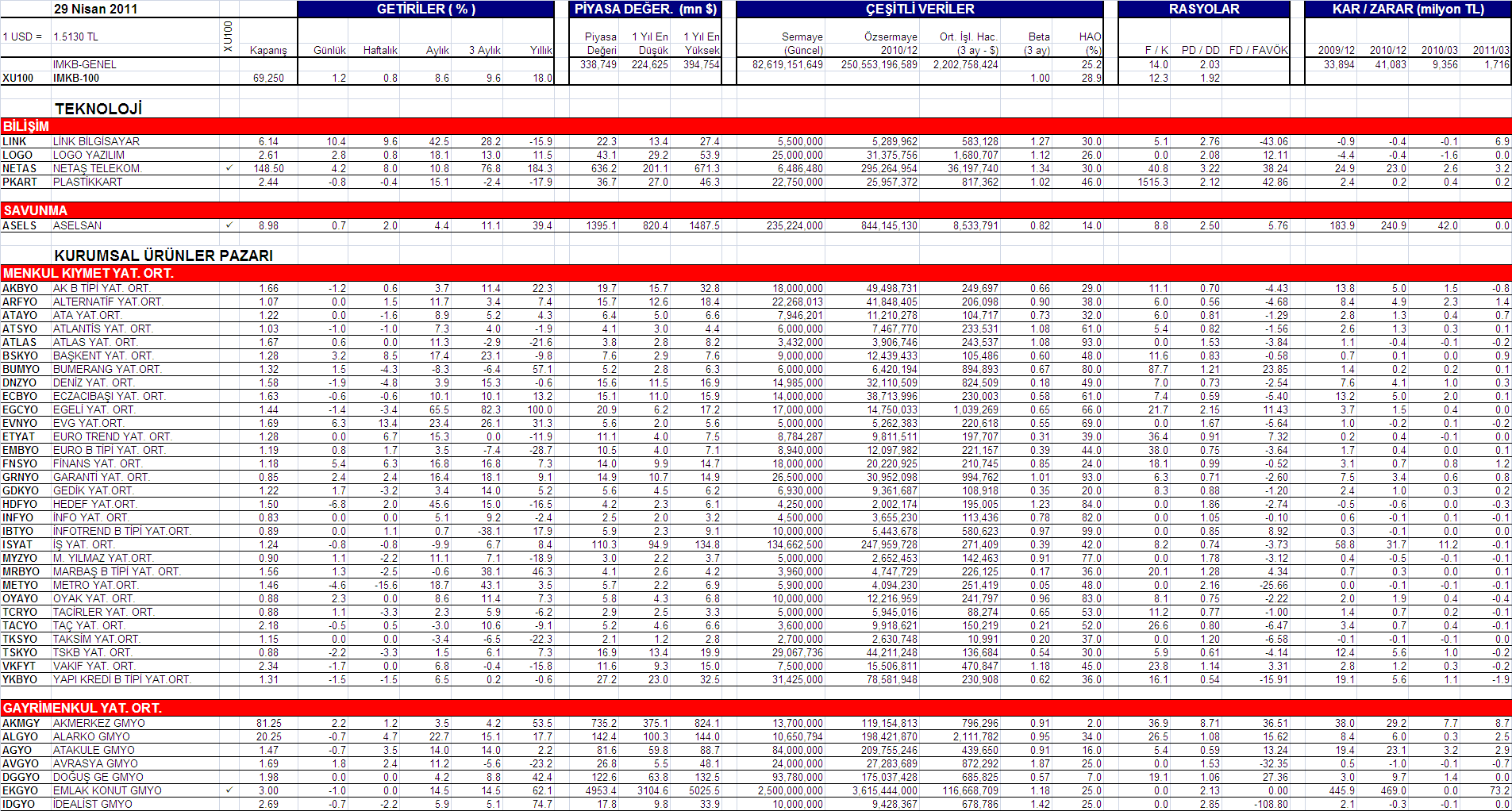Click the exchange rate value '1.5130 TL'

(x=75, y=37)
